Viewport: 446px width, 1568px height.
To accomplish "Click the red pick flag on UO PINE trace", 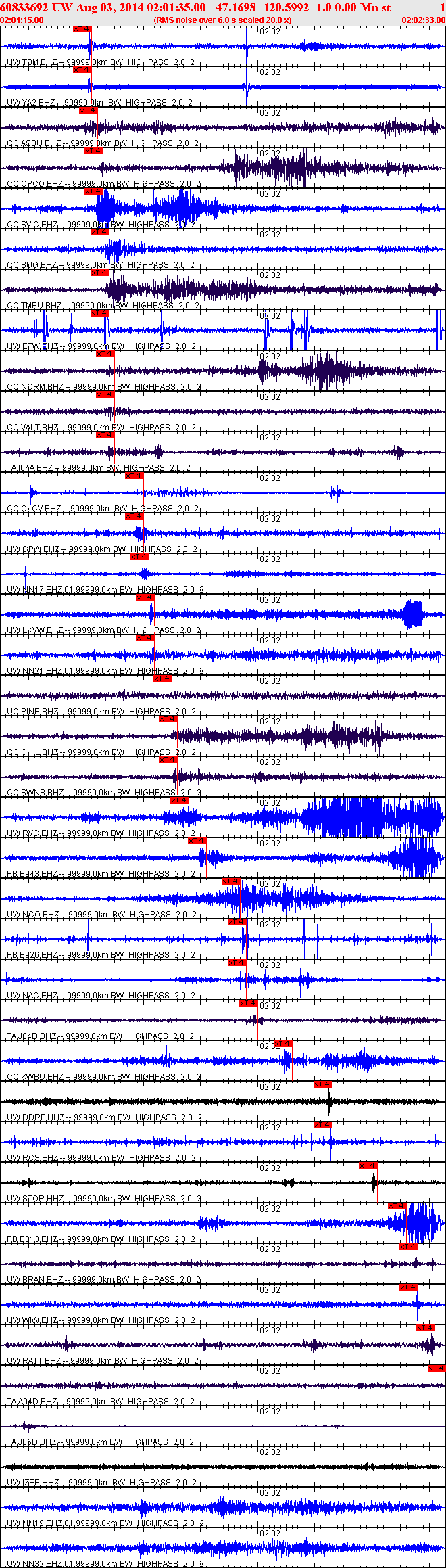I will [x=163, y=678].
